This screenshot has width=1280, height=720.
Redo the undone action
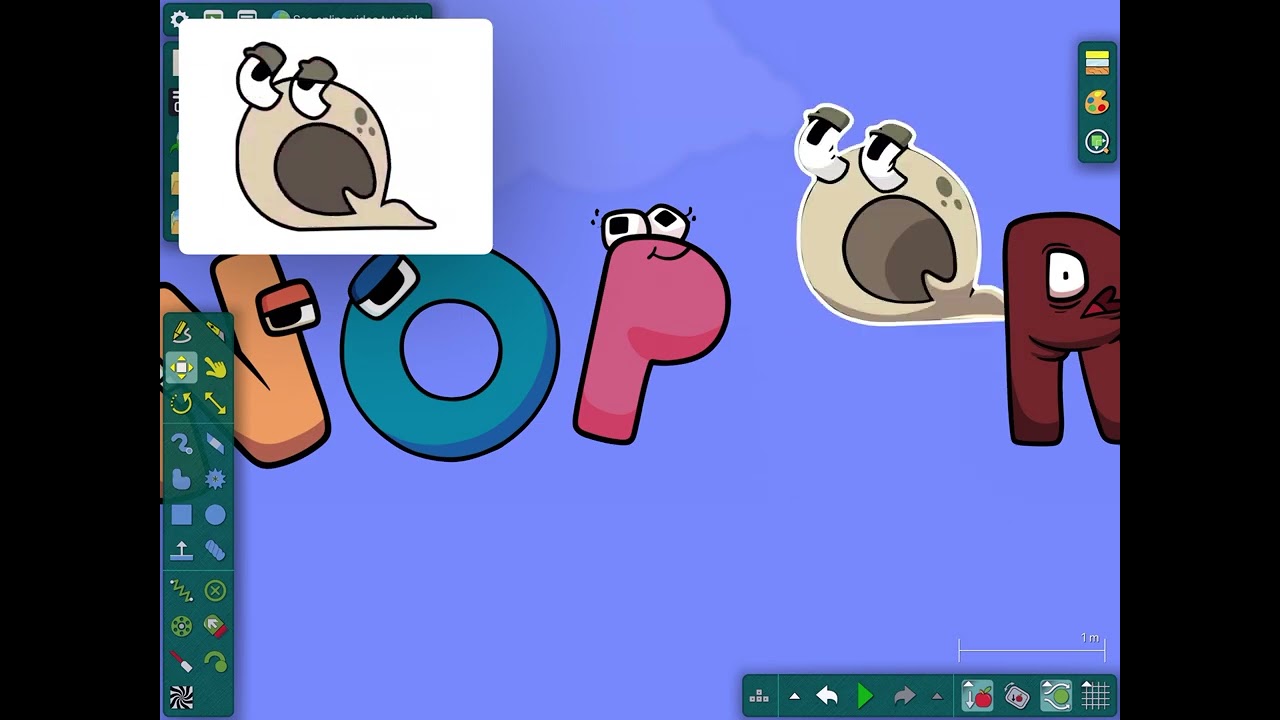click(x=904, y=696)
